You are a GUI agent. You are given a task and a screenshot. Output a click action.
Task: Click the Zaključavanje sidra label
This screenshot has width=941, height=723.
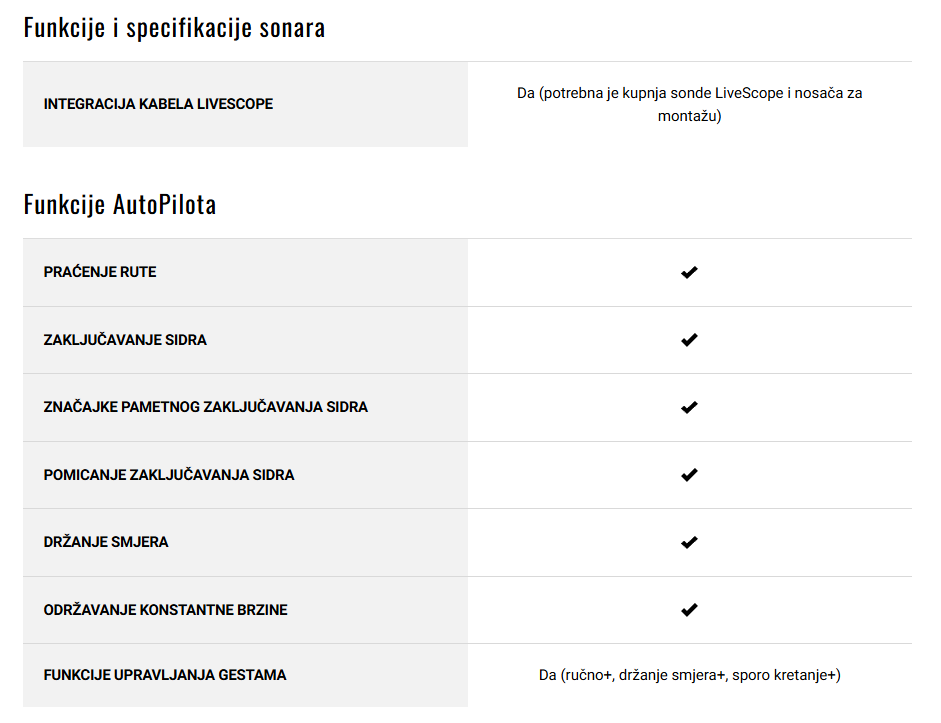pos(125,340)
